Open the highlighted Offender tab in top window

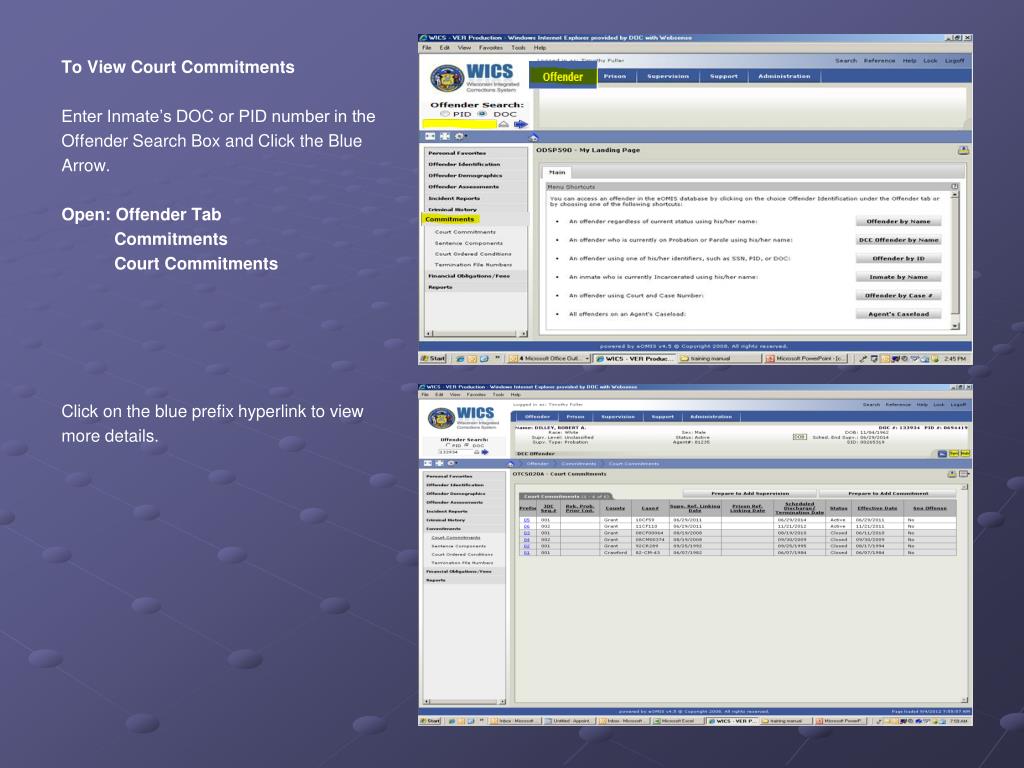click(563, 77)
